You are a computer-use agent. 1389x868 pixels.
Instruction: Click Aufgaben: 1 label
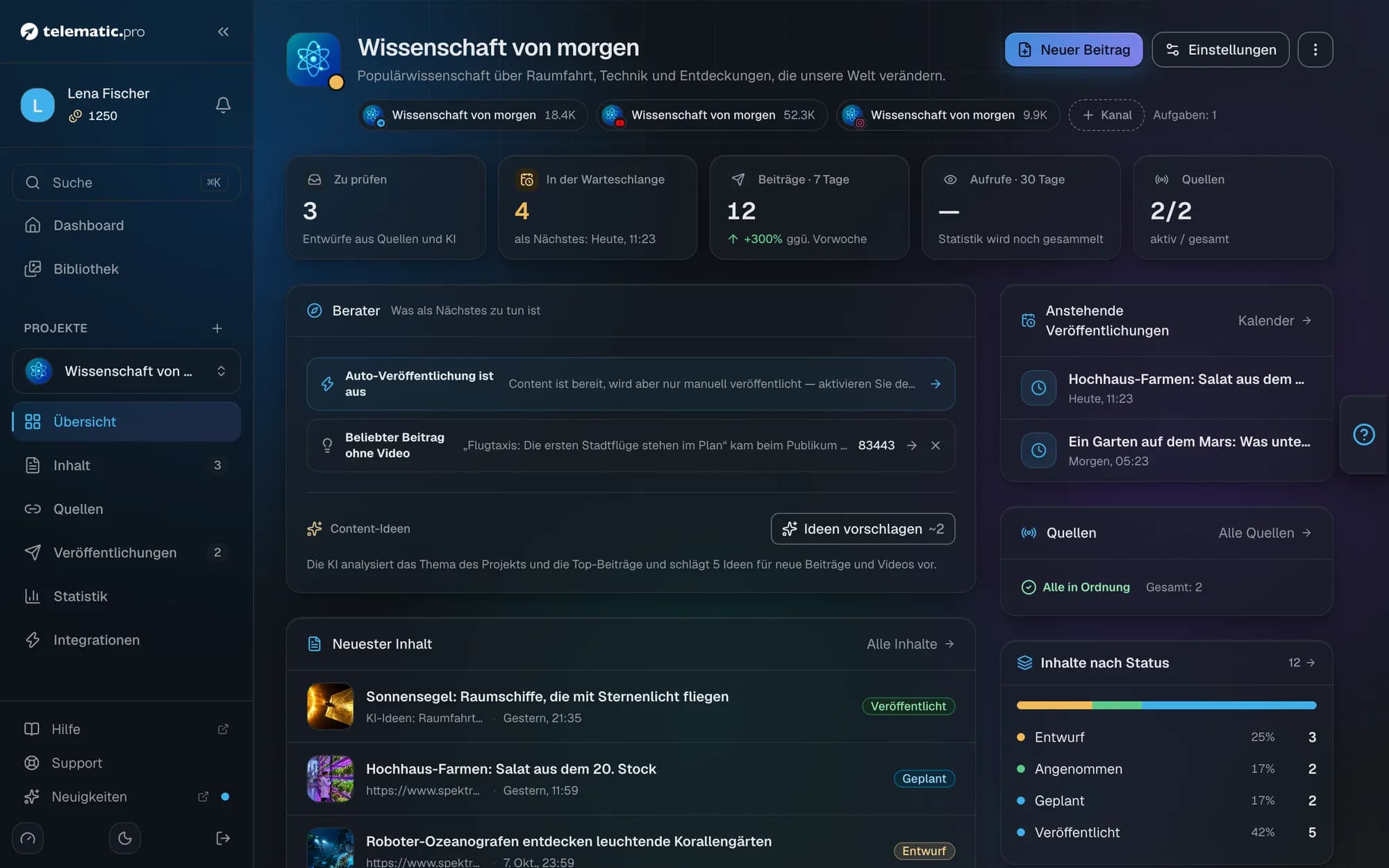pos(1184,115)
